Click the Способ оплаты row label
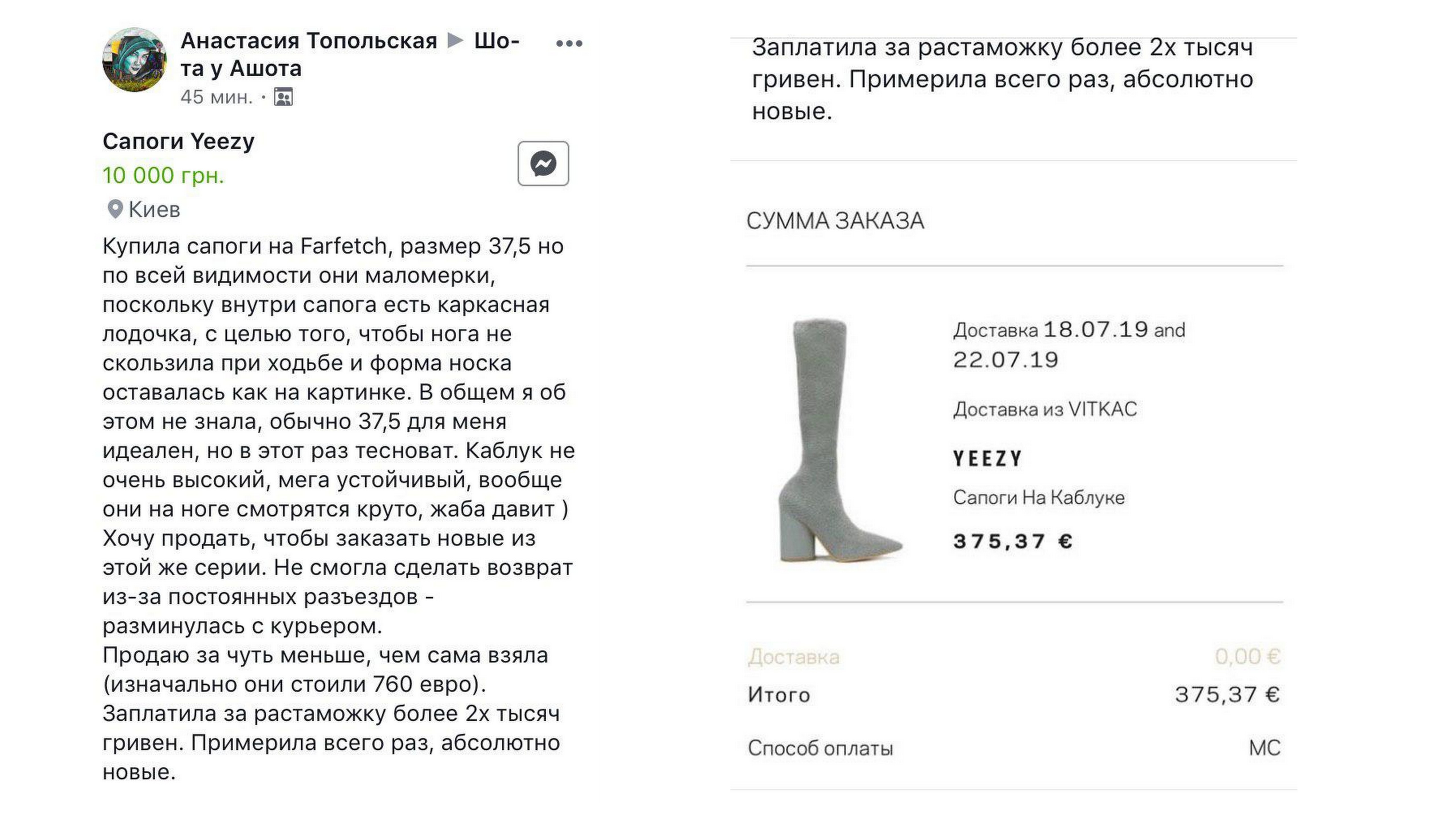1456x819 pixels. 820,748
